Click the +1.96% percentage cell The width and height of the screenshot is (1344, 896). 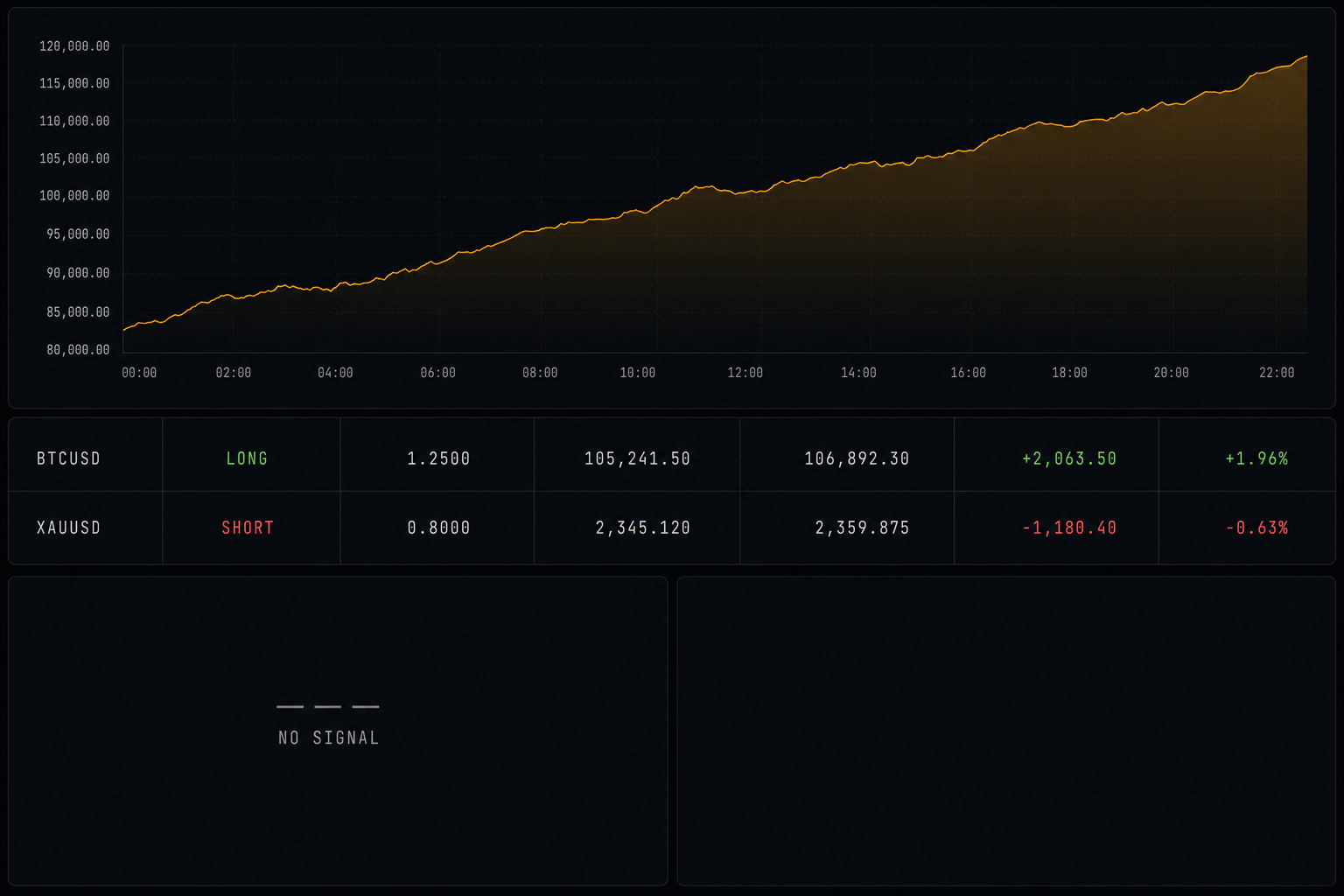point(1256,458)
